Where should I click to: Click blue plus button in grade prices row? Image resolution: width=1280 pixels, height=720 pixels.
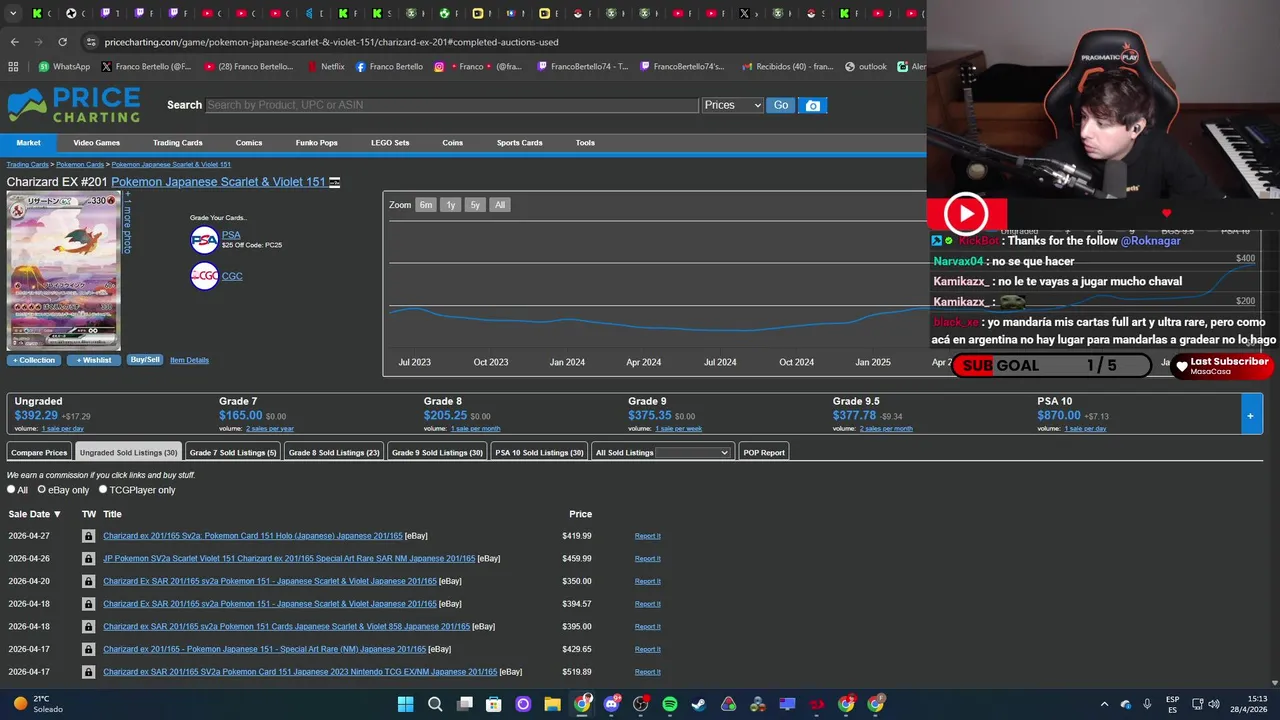(x=1250, y=415)
